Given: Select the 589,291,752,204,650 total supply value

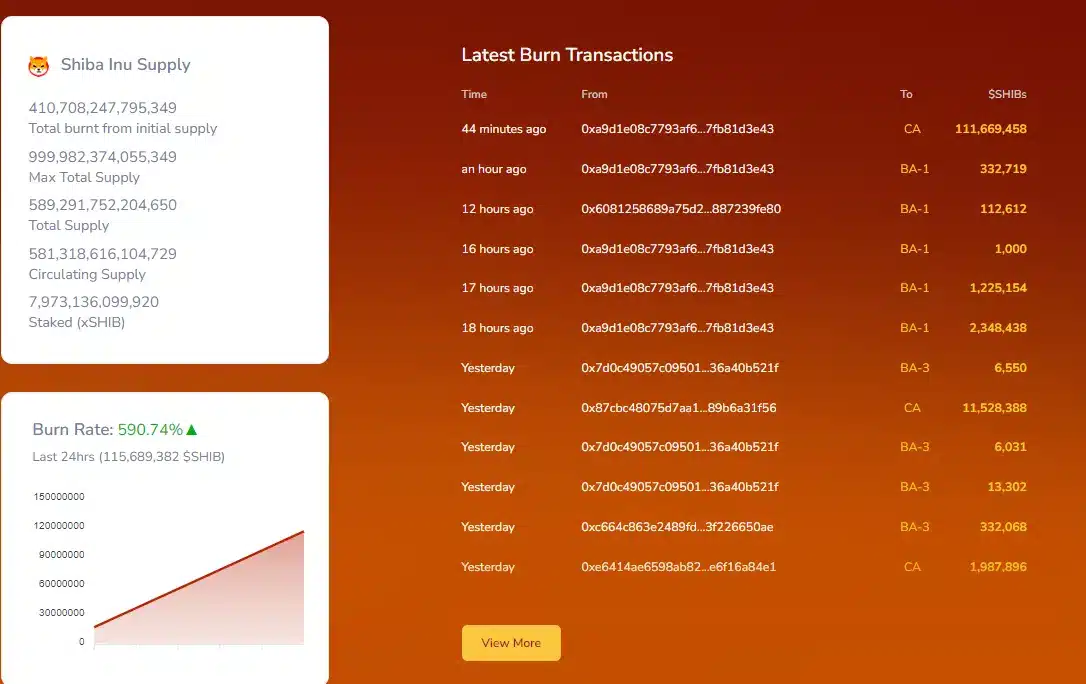Looking at the screenshot, I should point(103,205).
